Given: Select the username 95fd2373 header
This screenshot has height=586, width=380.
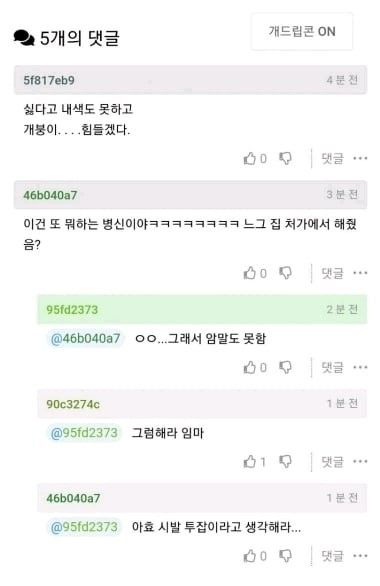Looking at the screenshot, I should tap(72, 310).
